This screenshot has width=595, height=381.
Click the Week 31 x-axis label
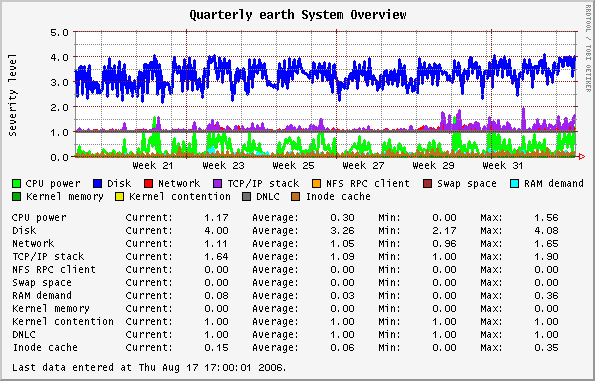503,166
